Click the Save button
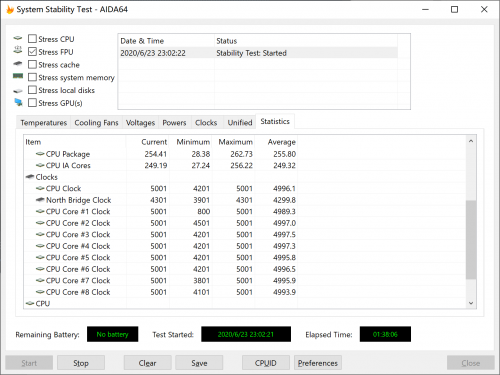 coord(199,363)
